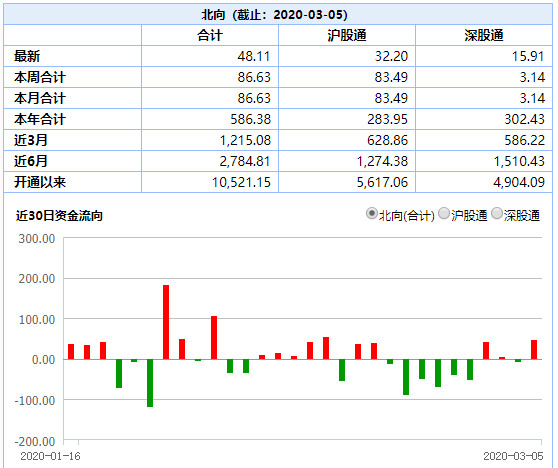Viewport: 558px width, 468px height.
Task: Click the 深股通 column header in table
Action: coord(484,35)
